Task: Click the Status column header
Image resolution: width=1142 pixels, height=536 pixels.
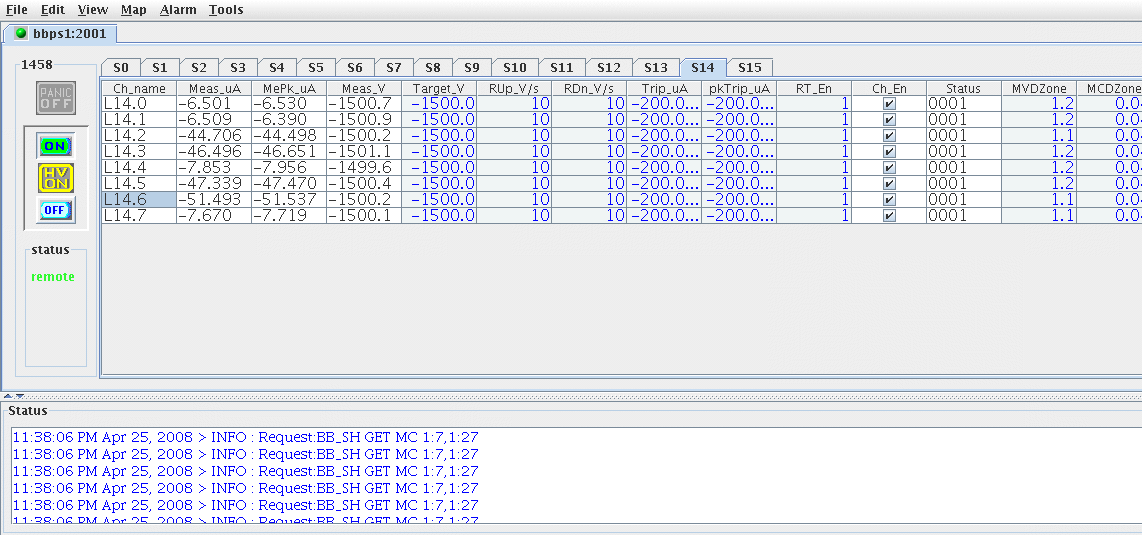Action: 964,88
